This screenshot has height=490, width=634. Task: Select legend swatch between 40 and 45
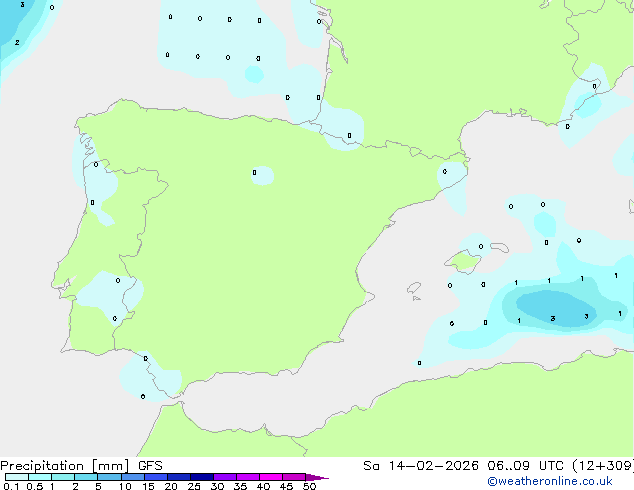click(x=271, y=477)
